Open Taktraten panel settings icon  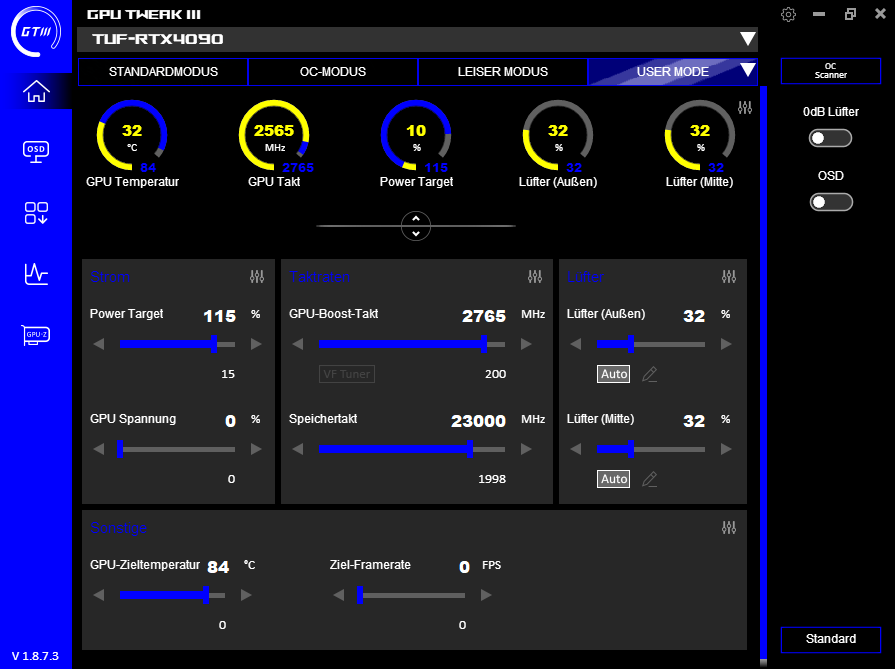click(535, 277)
